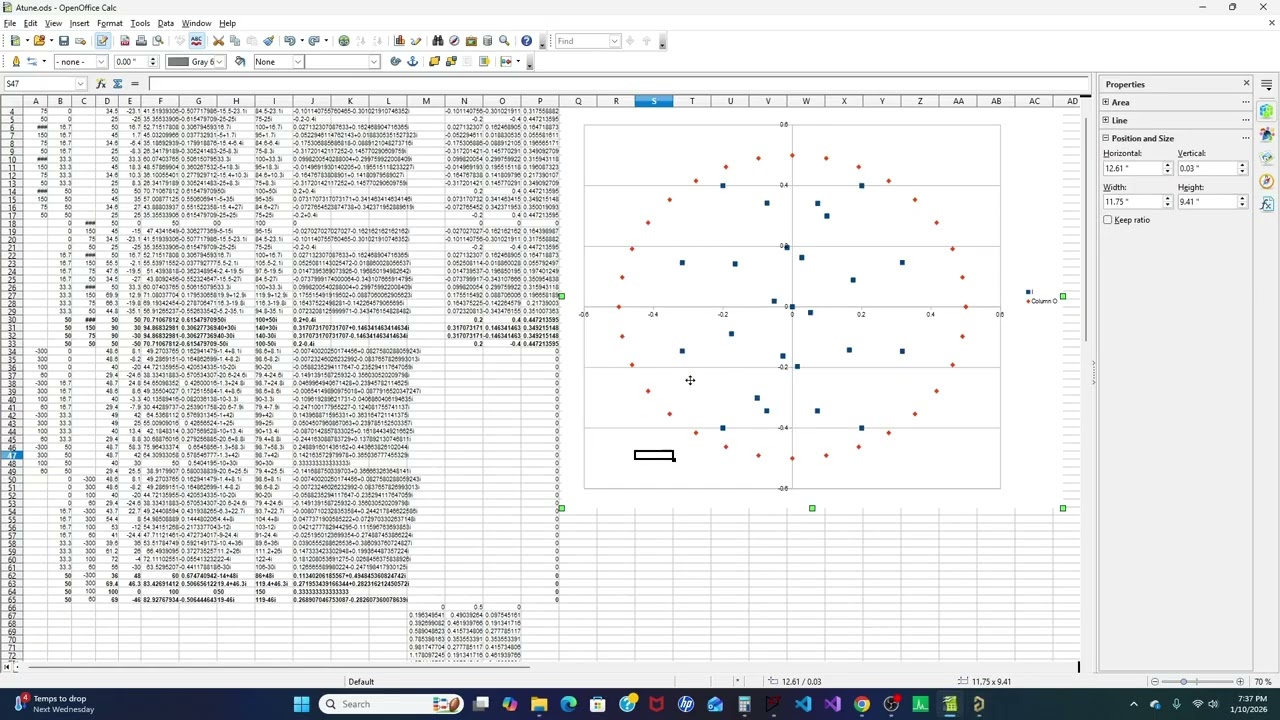This screenshot has width=1280, height=720.
Task: Open the Gray 6 line color dropdown
Action: click(x=220, y=62)
